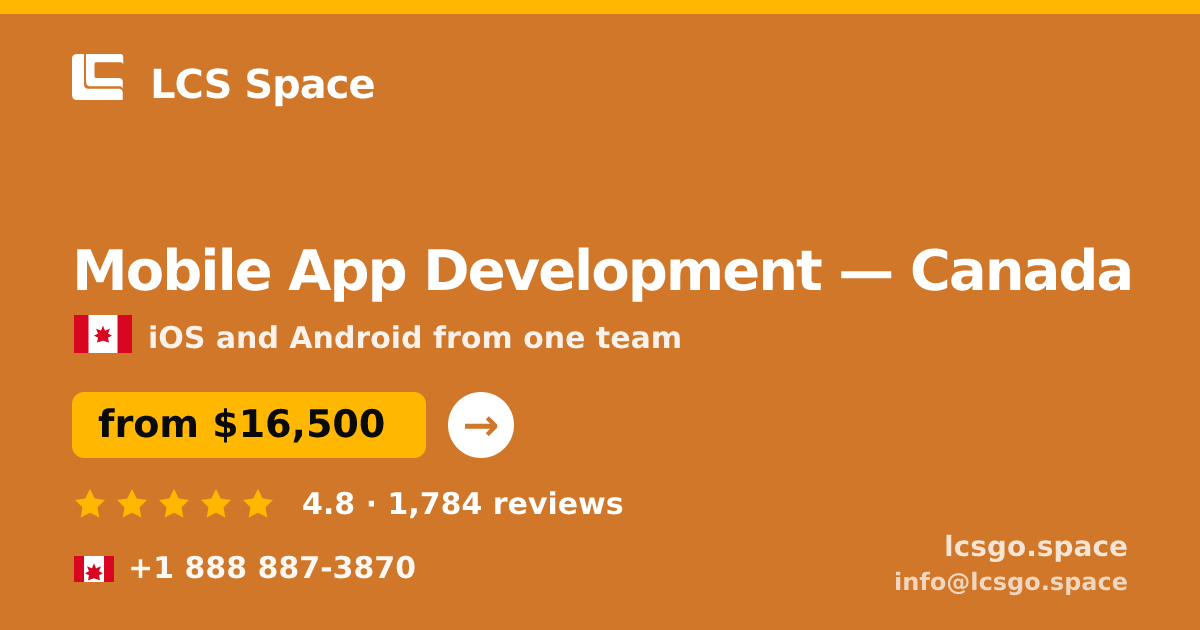This screenshot has width=1200, height=630.
Task: Click the info@lcsgo.space email address
Action: tap(1011, 582)
